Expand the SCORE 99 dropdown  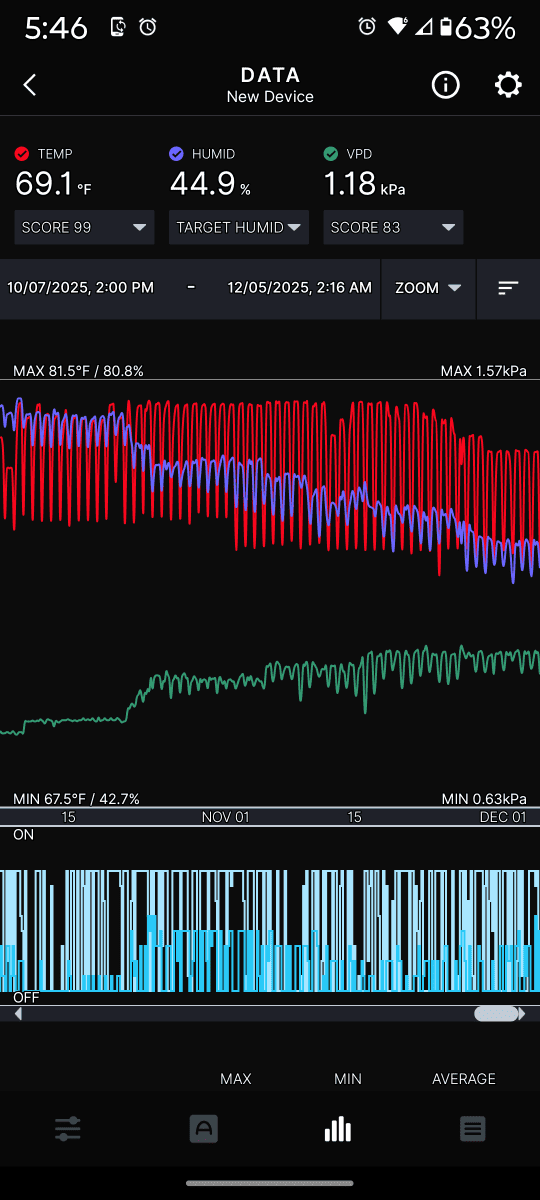click(84, 227)
